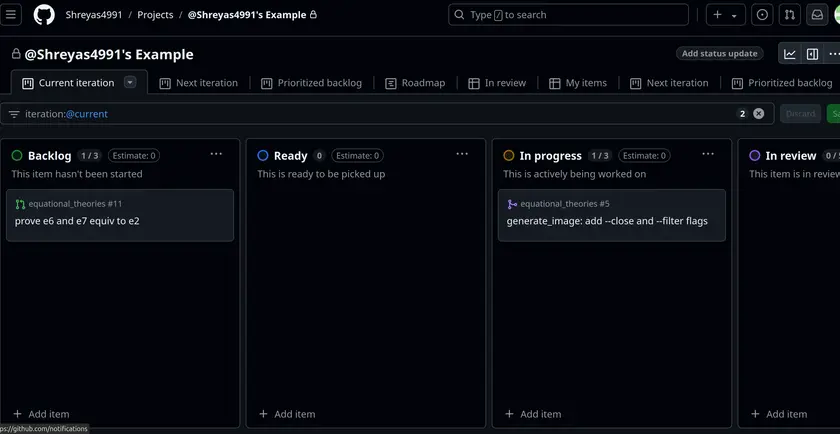Click the purple In review status circle
The image size is (840, 434).
pyautogui.click(x=754, y=155)
